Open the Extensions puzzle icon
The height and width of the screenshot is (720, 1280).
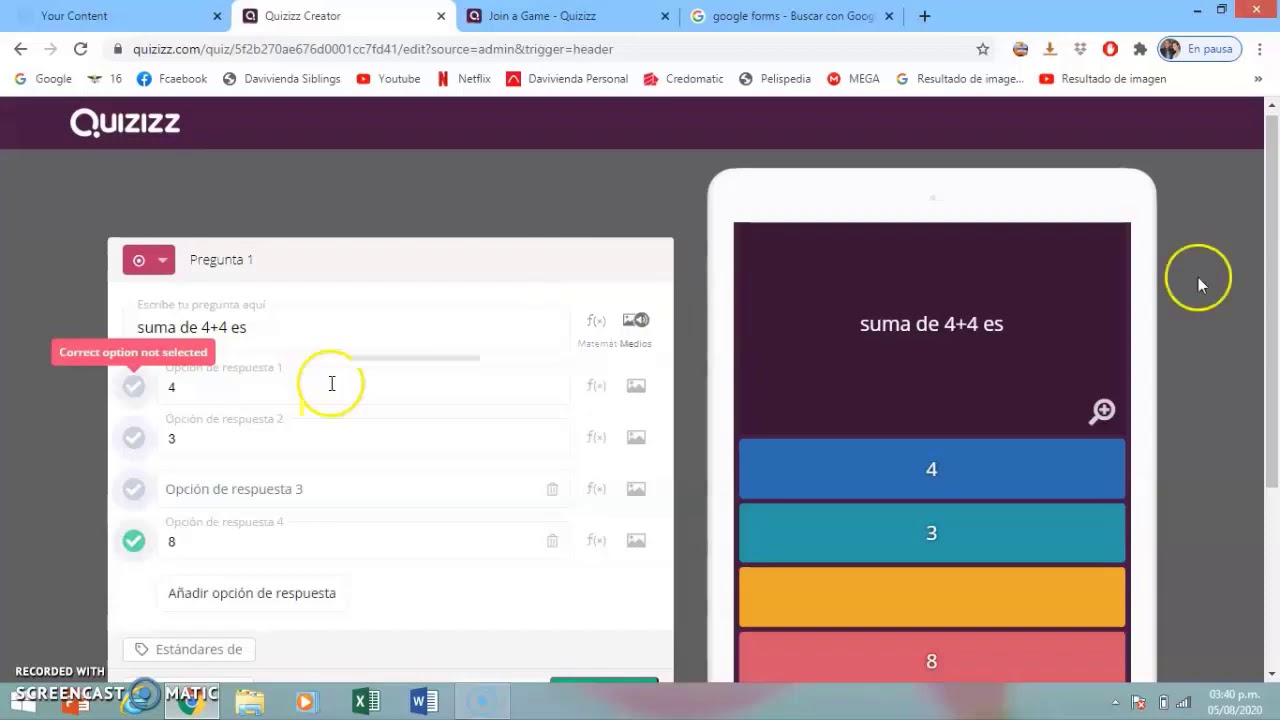1140,49
